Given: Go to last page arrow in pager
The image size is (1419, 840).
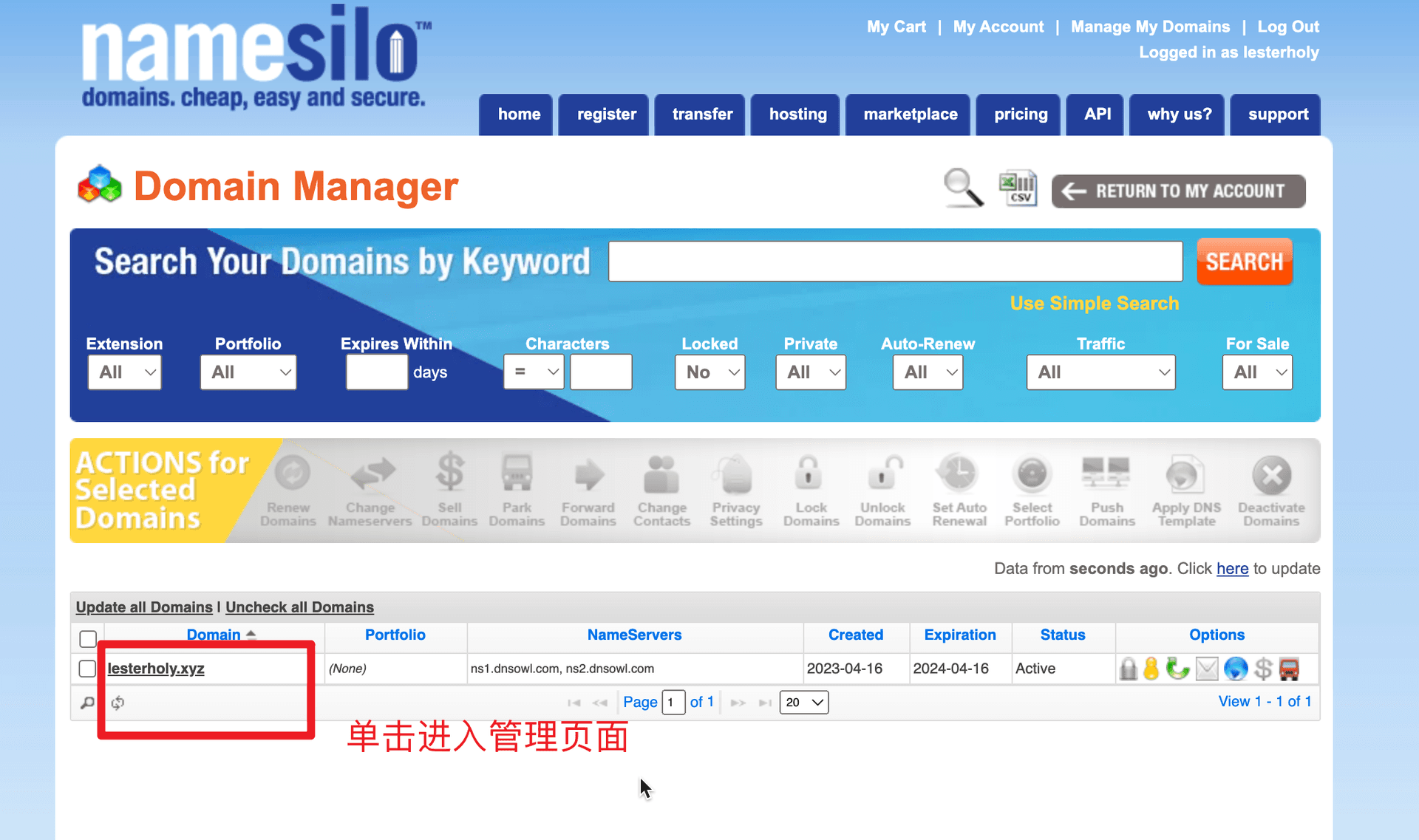Looking at the screenshot, I should (x=765, y=703).
